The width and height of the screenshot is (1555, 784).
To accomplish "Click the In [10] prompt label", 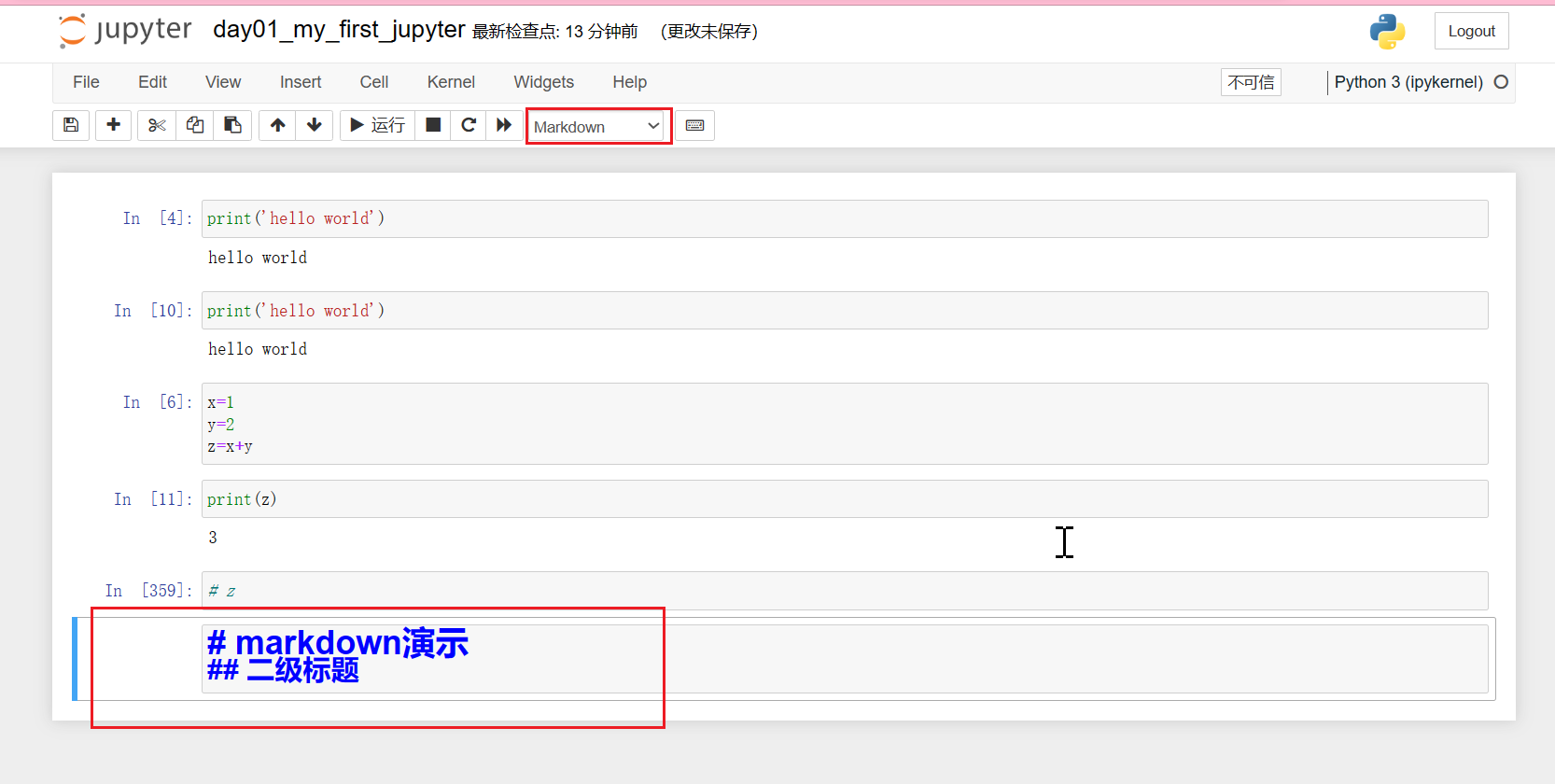I will click(153, 311).
